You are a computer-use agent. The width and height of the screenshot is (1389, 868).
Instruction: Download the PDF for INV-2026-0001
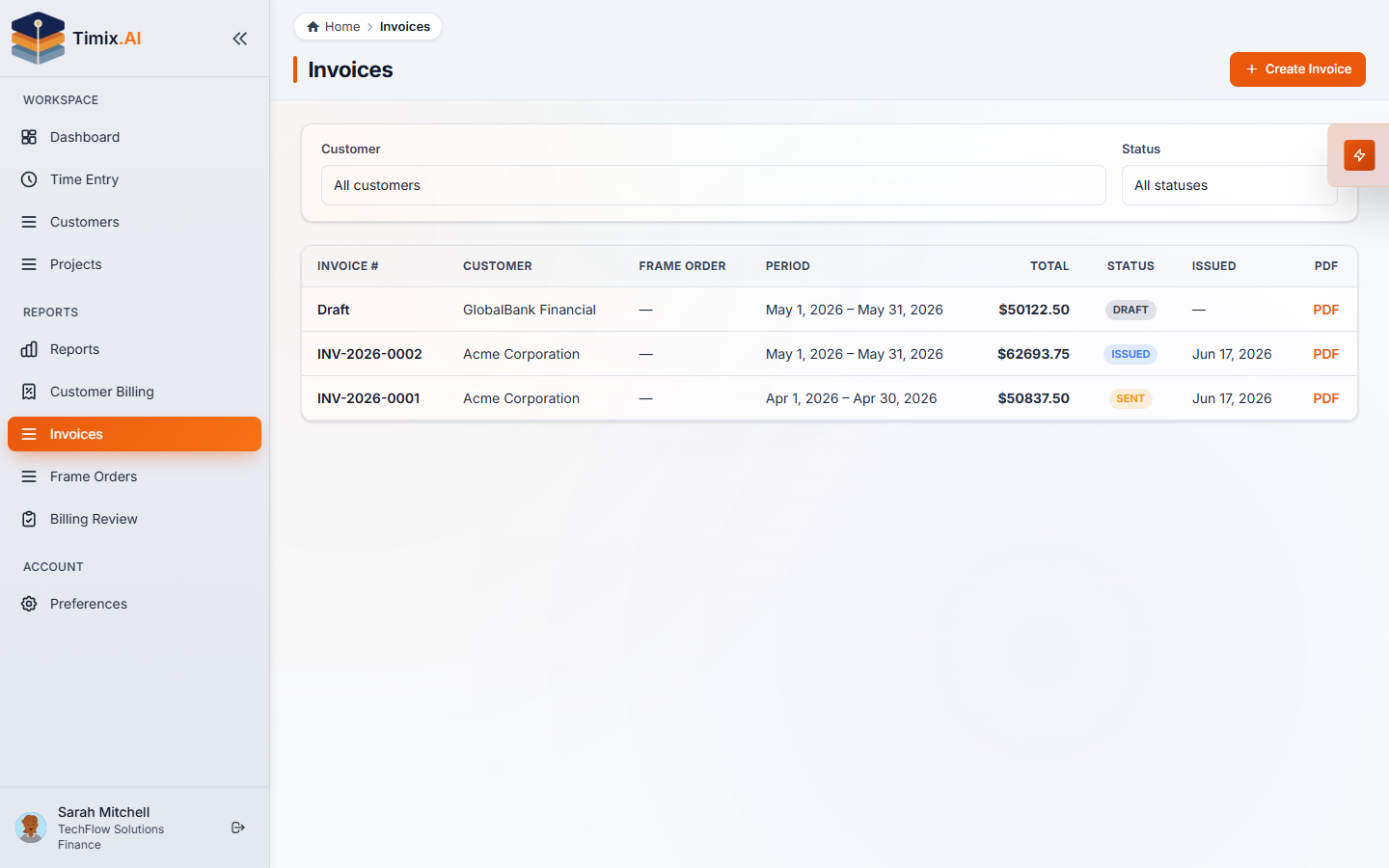click(x=1325, y=398)
